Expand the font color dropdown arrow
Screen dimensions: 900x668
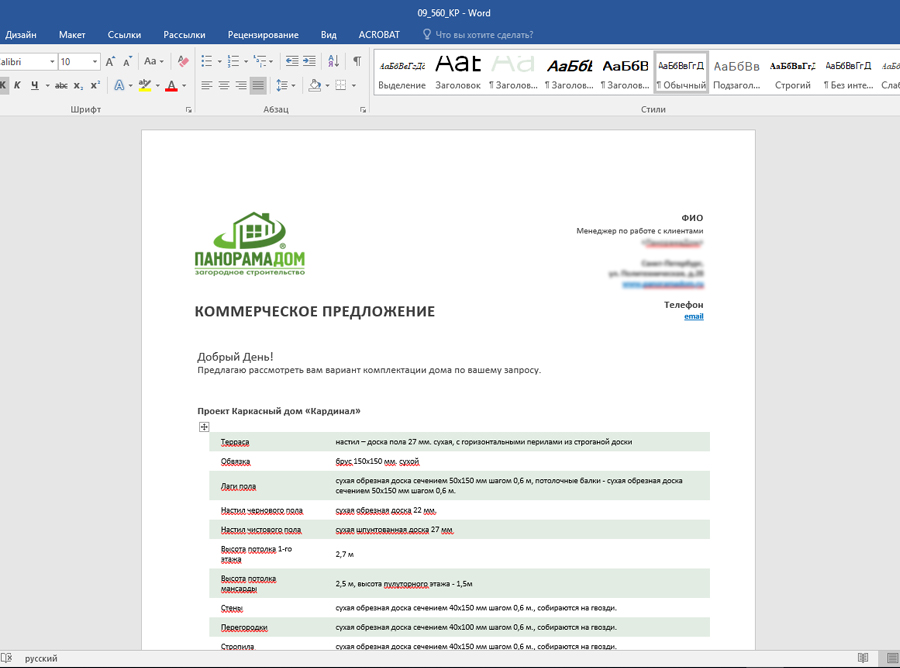tap(184, 86)
